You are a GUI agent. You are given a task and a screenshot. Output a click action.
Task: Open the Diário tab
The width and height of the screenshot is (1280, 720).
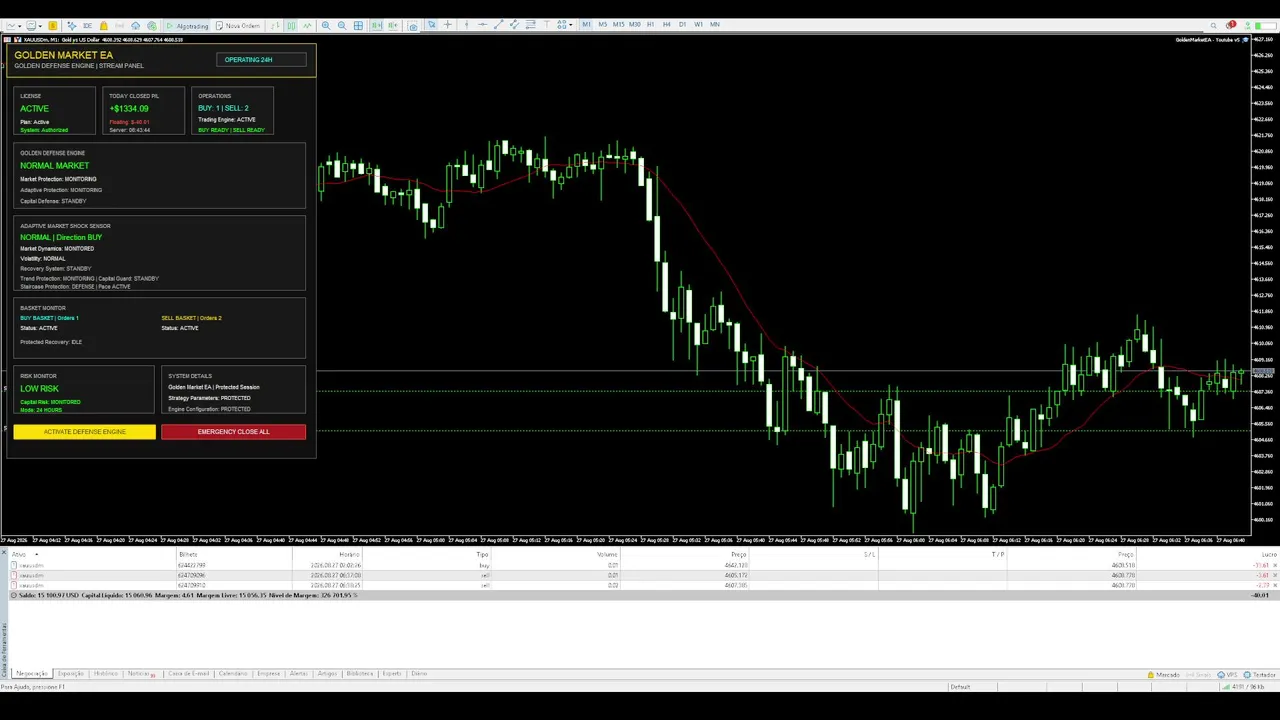click(419, 674)
